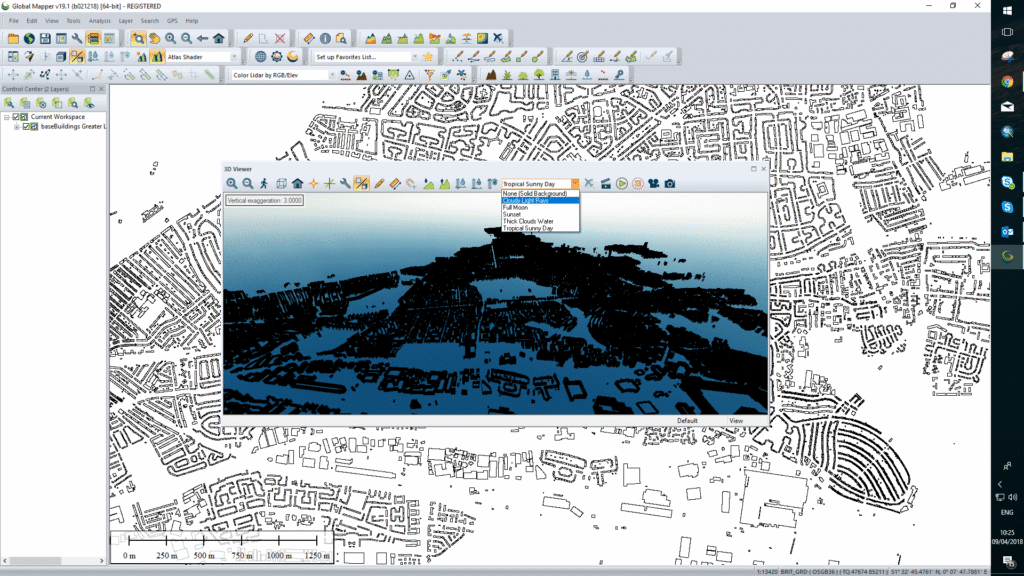Zoom out on the main map
The height and width of the screenshot is (576, 1024).
(187, 39)
